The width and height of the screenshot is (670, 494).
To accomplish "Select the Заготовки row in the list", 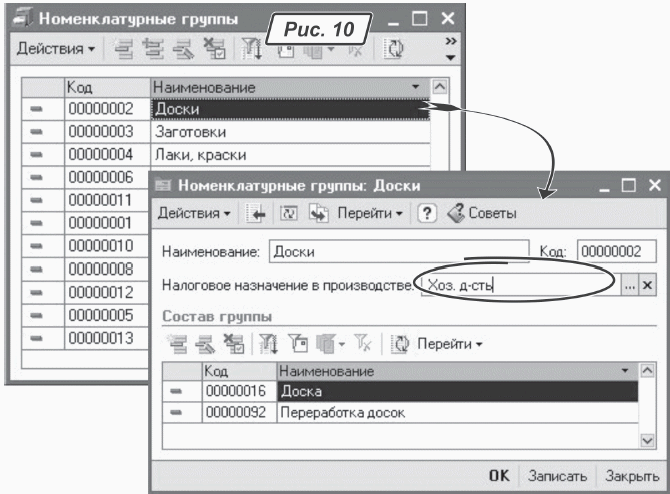I will (289, 131).
